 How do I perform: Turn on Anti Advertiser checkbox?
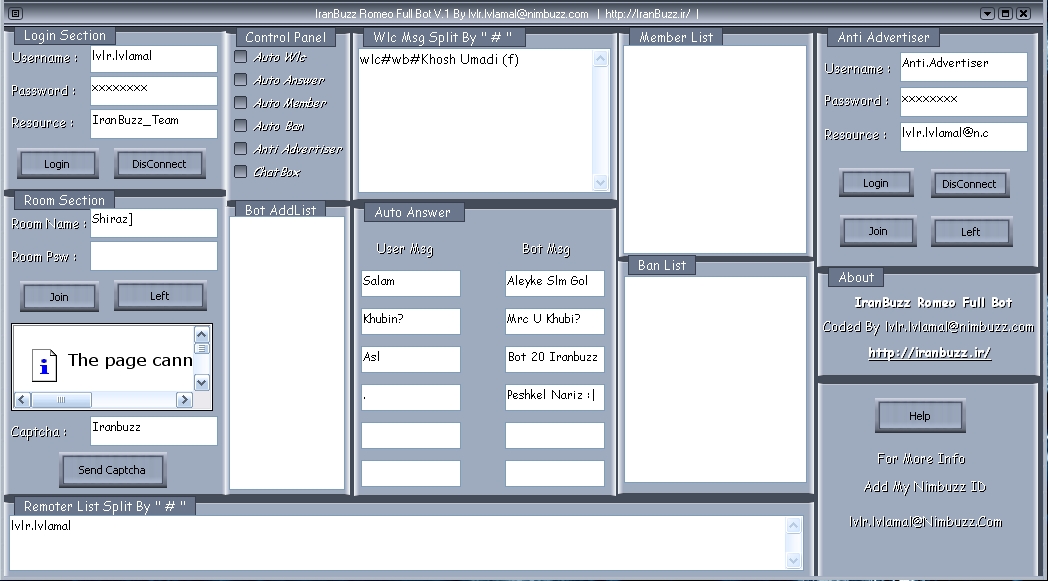[x=241, y=148]
